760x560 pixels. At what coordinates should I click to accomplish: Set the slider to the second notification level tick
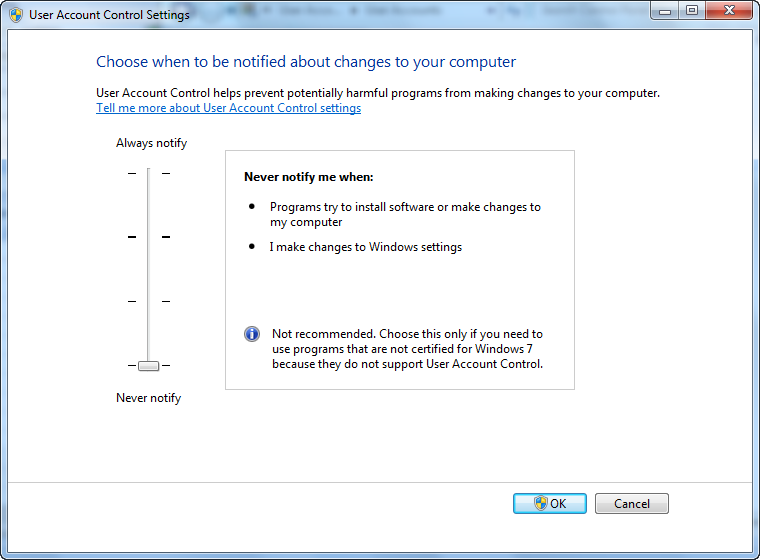click(x=148, y=237)
